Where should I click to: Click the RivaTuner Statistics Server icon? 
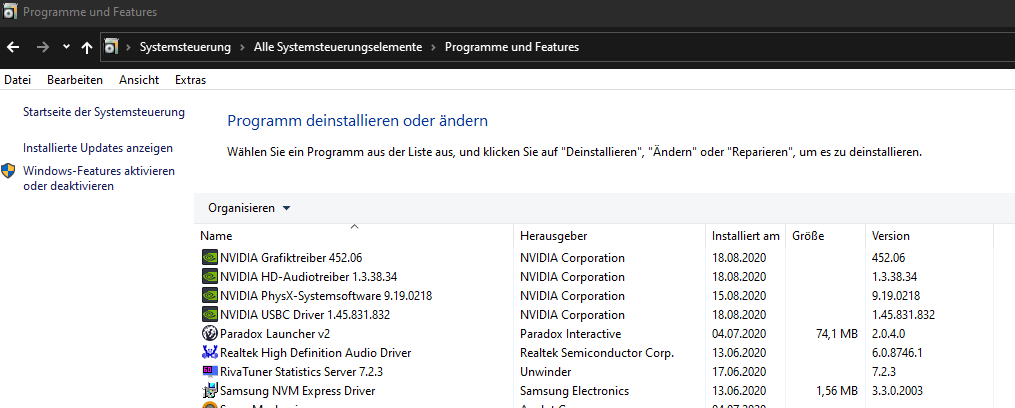210,372
